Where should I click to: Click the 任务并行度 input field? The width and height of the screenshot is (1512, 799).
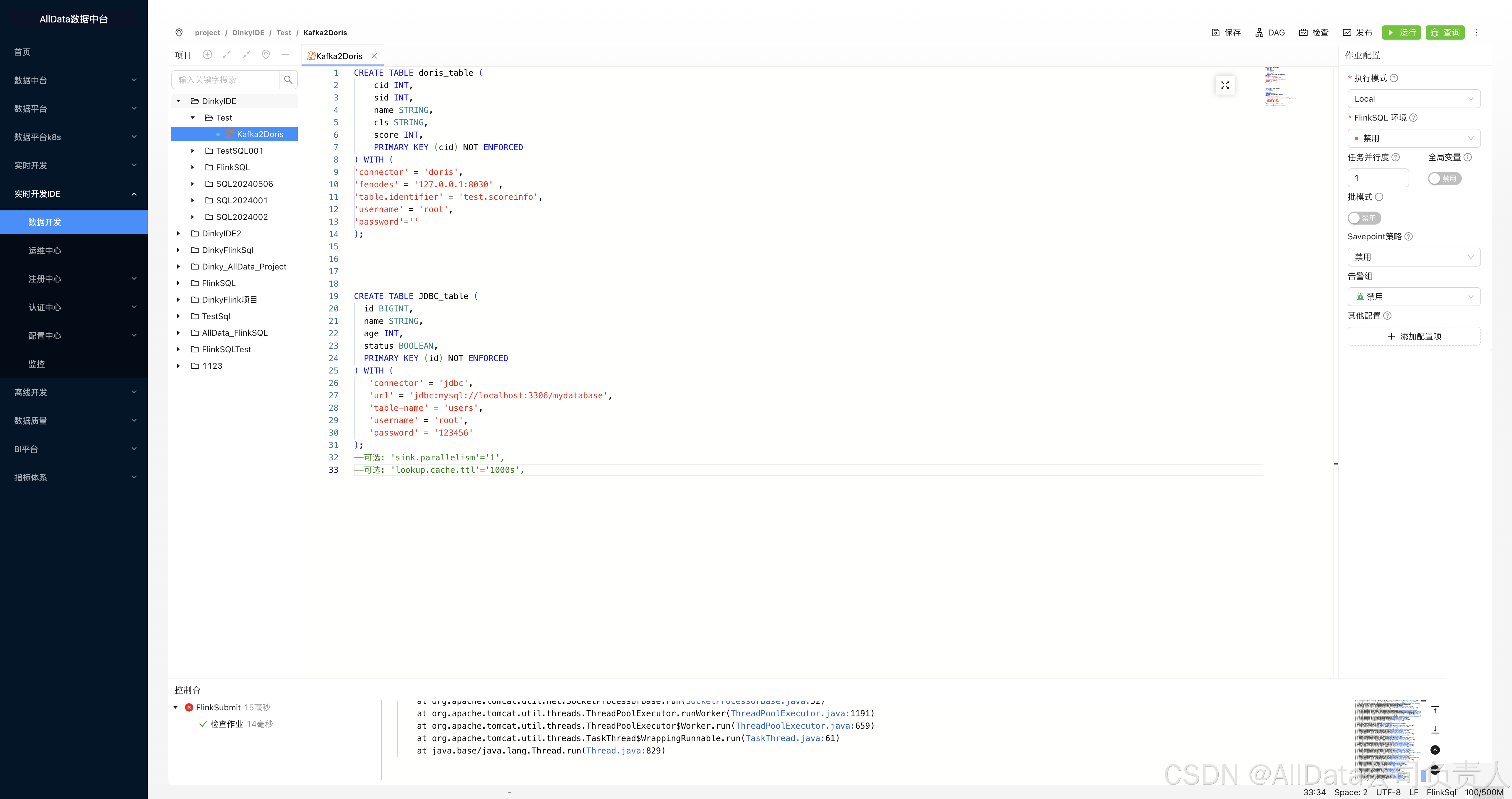pyautogui.click(x=1378, y=178)
